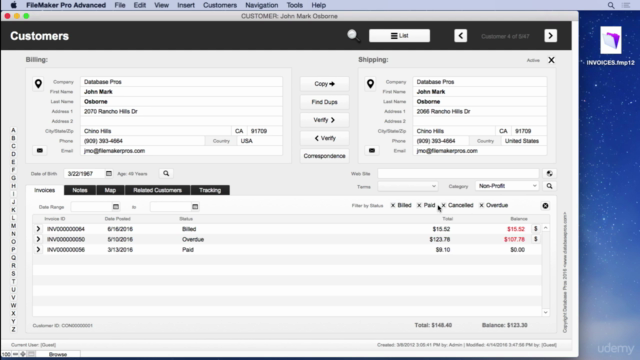Image resolution: width=640 pixels, height=360 pixels.
Task: Switch to the Map tab
Action: pyautogui.click(x=110, y=190)
